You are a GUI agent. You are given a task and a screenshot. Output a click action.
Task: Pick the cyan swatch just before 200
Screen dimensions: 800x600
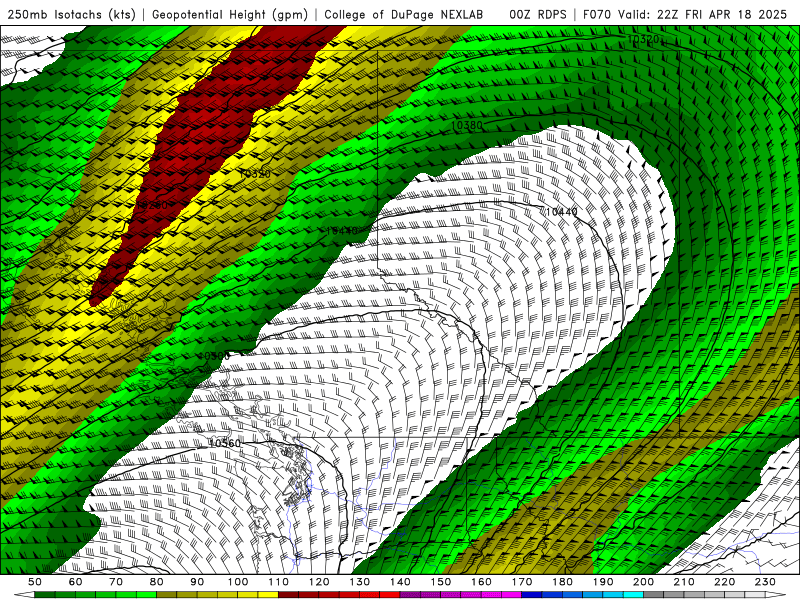point(634,595)
